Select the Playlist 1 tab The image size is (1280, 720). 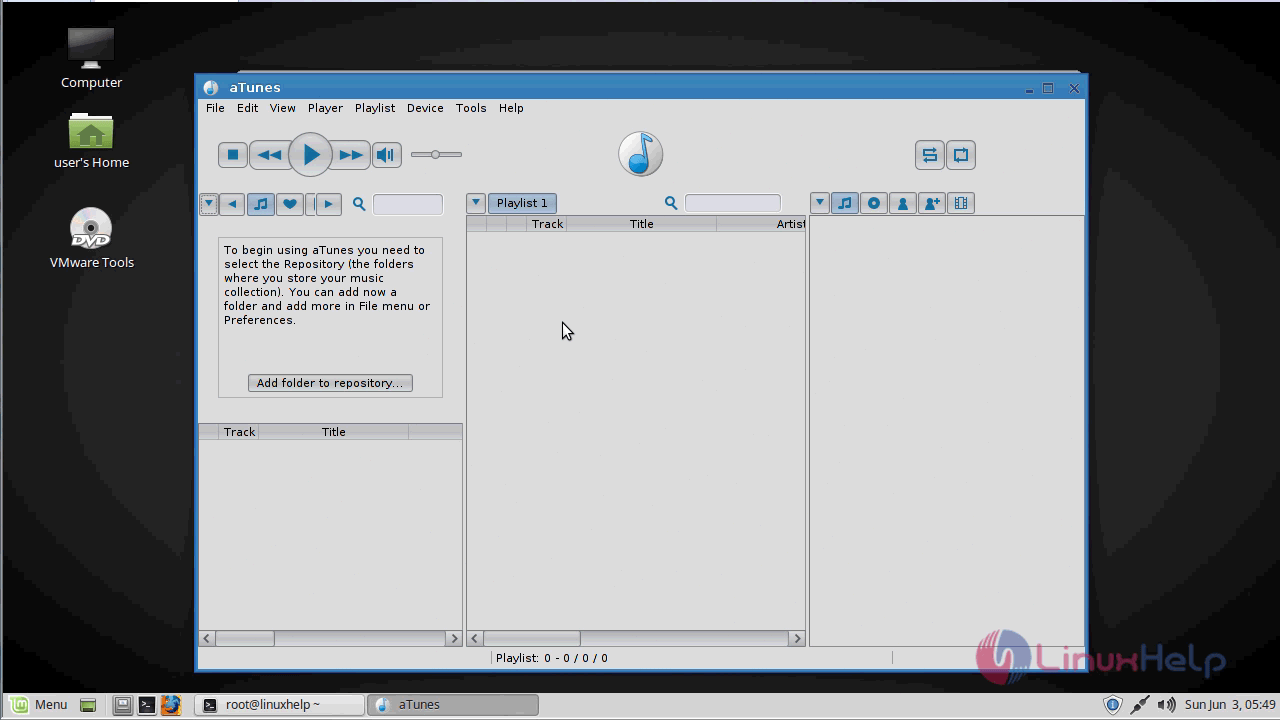(x=522, y=203)
